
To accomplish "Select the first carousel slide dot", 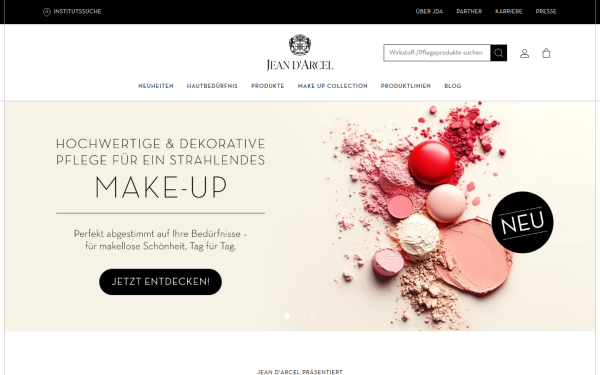I will point(287,316).
